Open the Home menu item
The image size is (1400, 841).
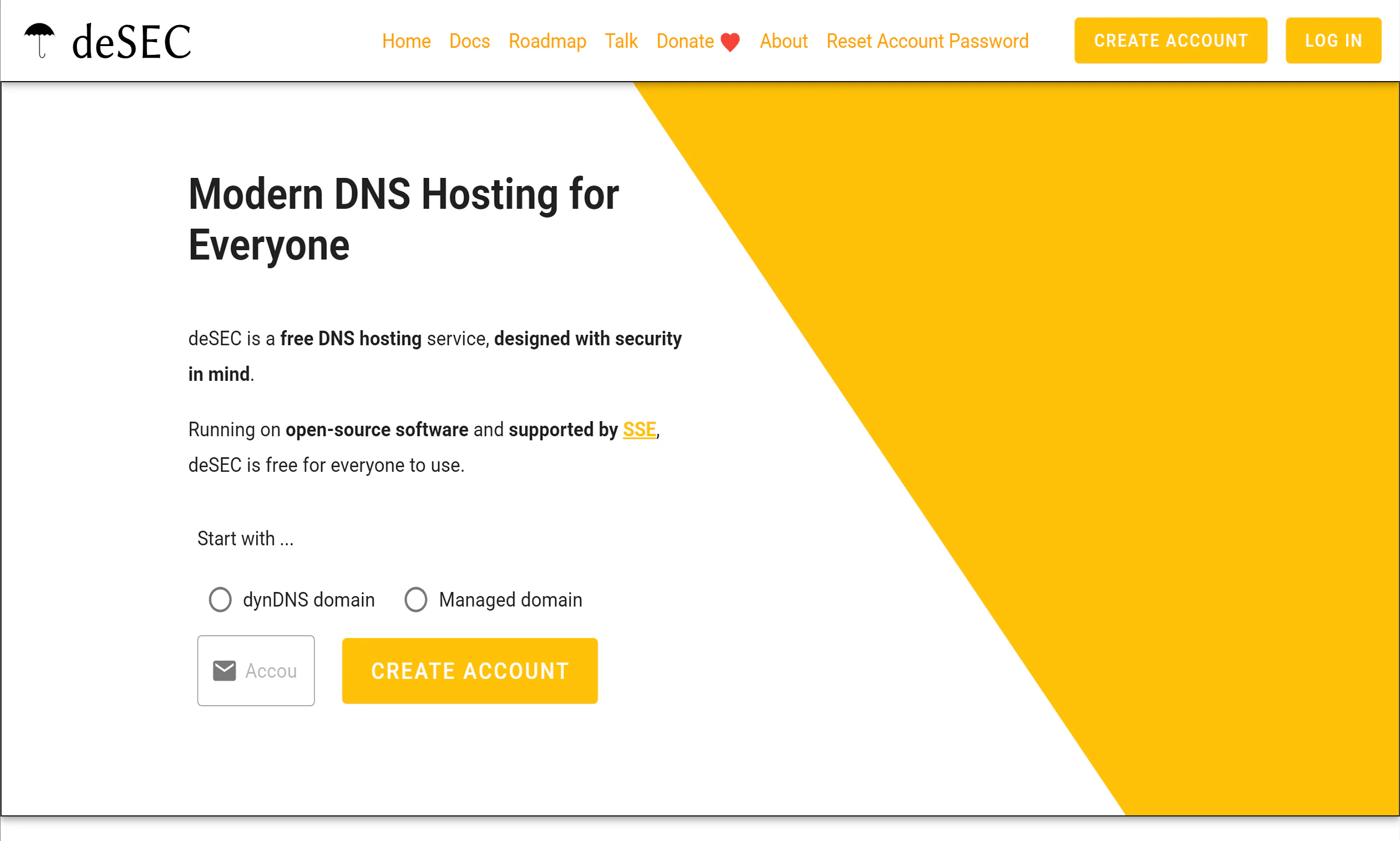coord(407,41)
